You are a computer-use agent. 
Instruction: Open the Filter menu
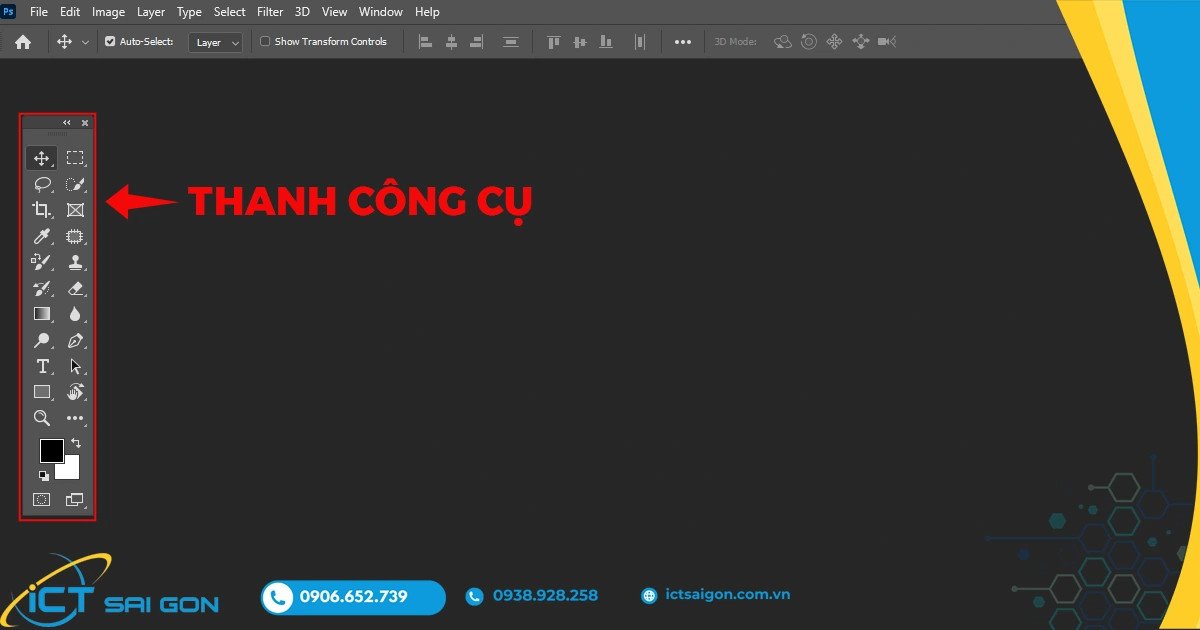[269, 12]
